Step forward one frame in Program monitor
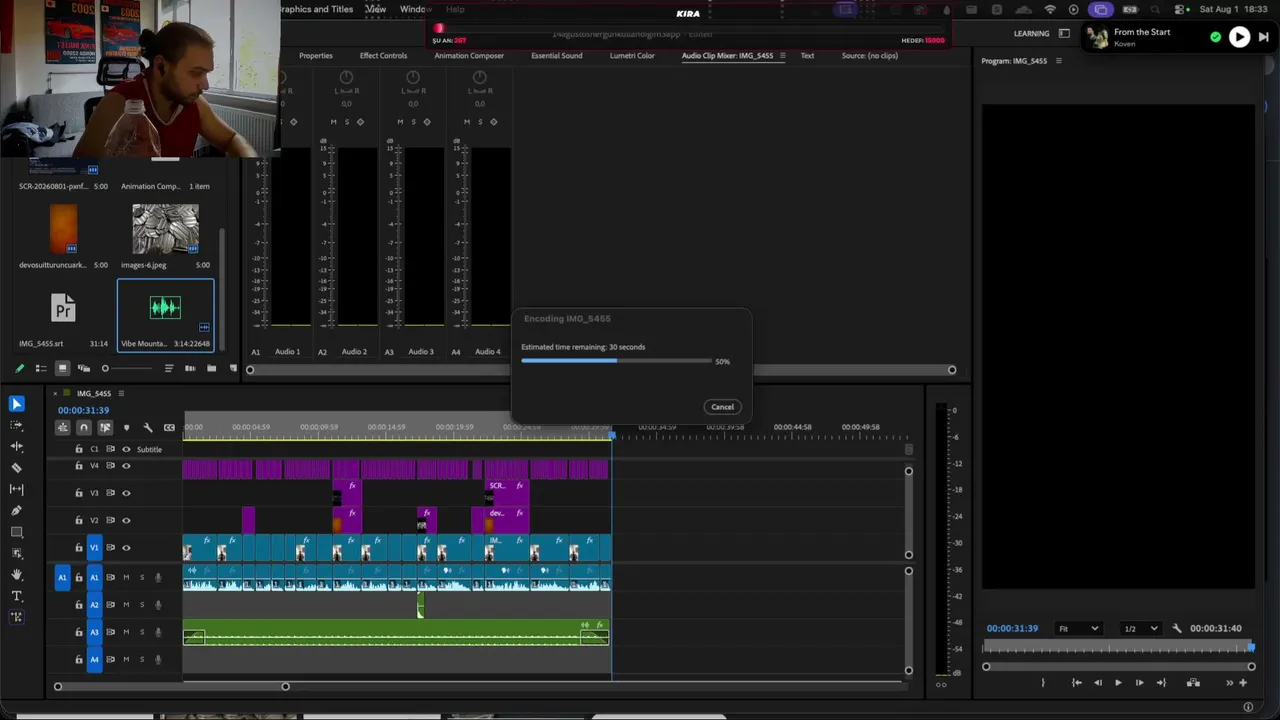 click(x=1139, y=683)
